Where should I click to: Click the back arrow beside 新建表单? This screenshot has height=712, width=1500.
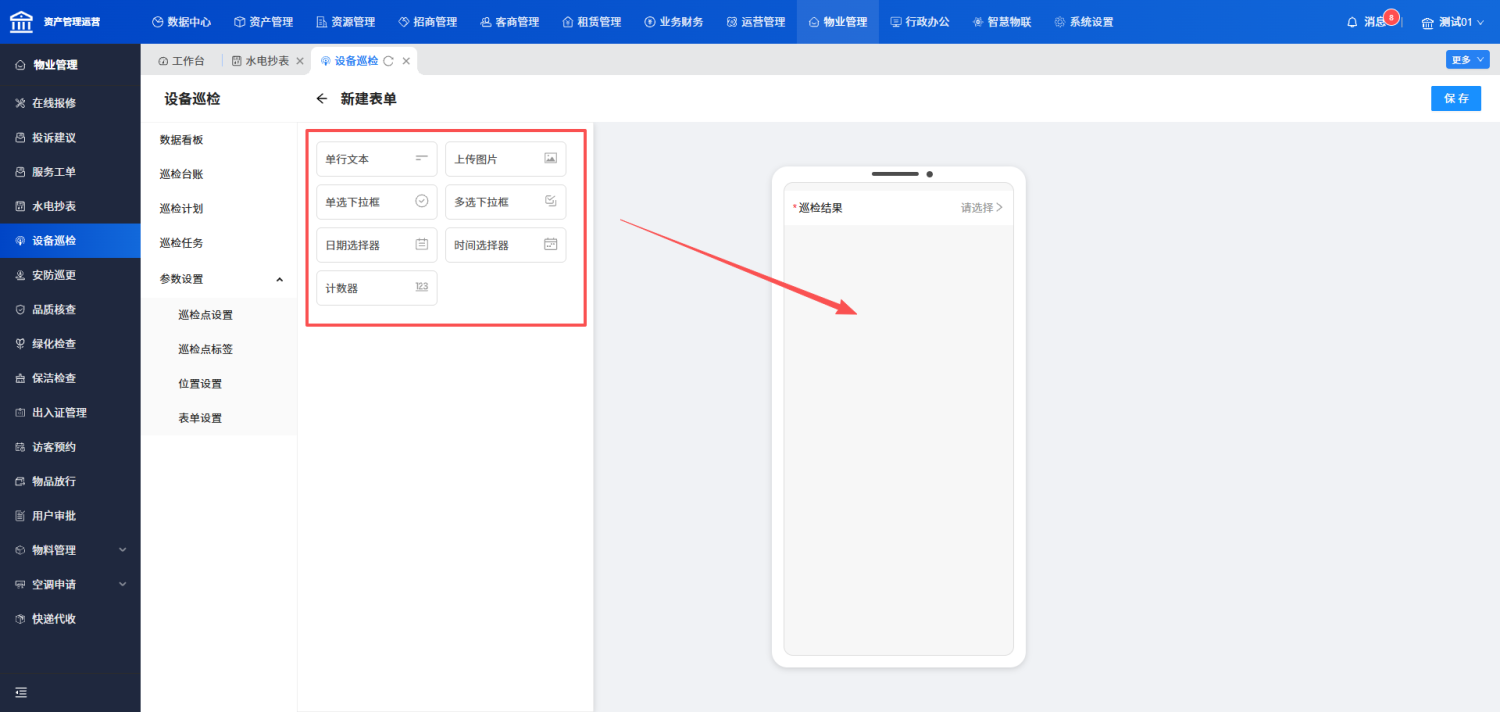click(321, 99)
